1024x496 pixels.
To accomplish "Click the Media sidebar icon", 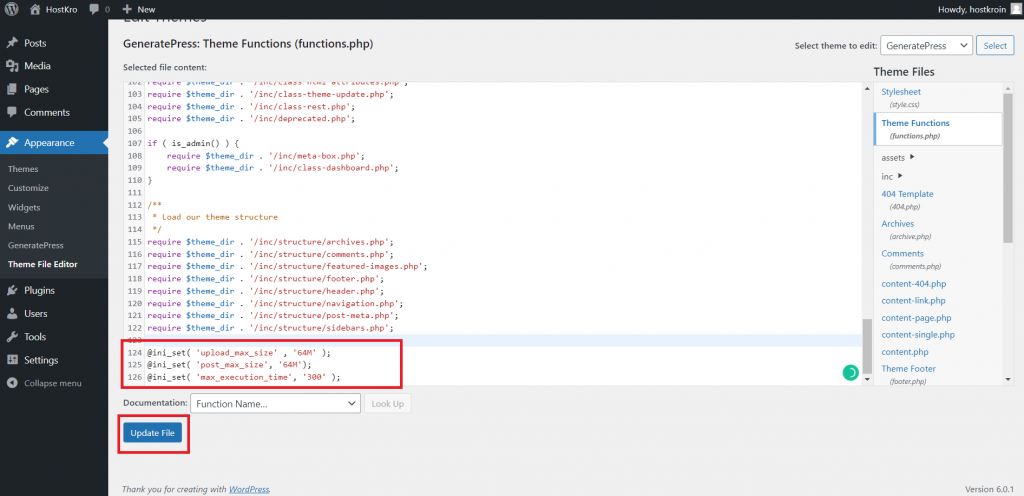I will (x=12, y=66).
